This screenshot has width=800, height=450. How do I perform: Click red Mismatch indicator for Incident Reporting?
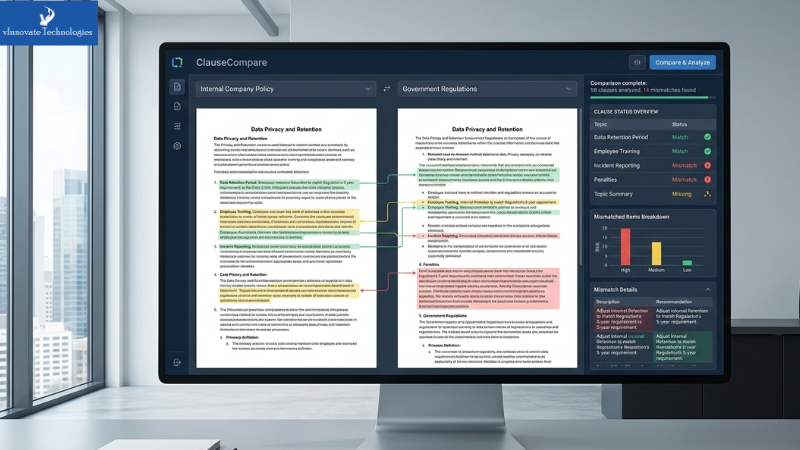click(707, 165)
